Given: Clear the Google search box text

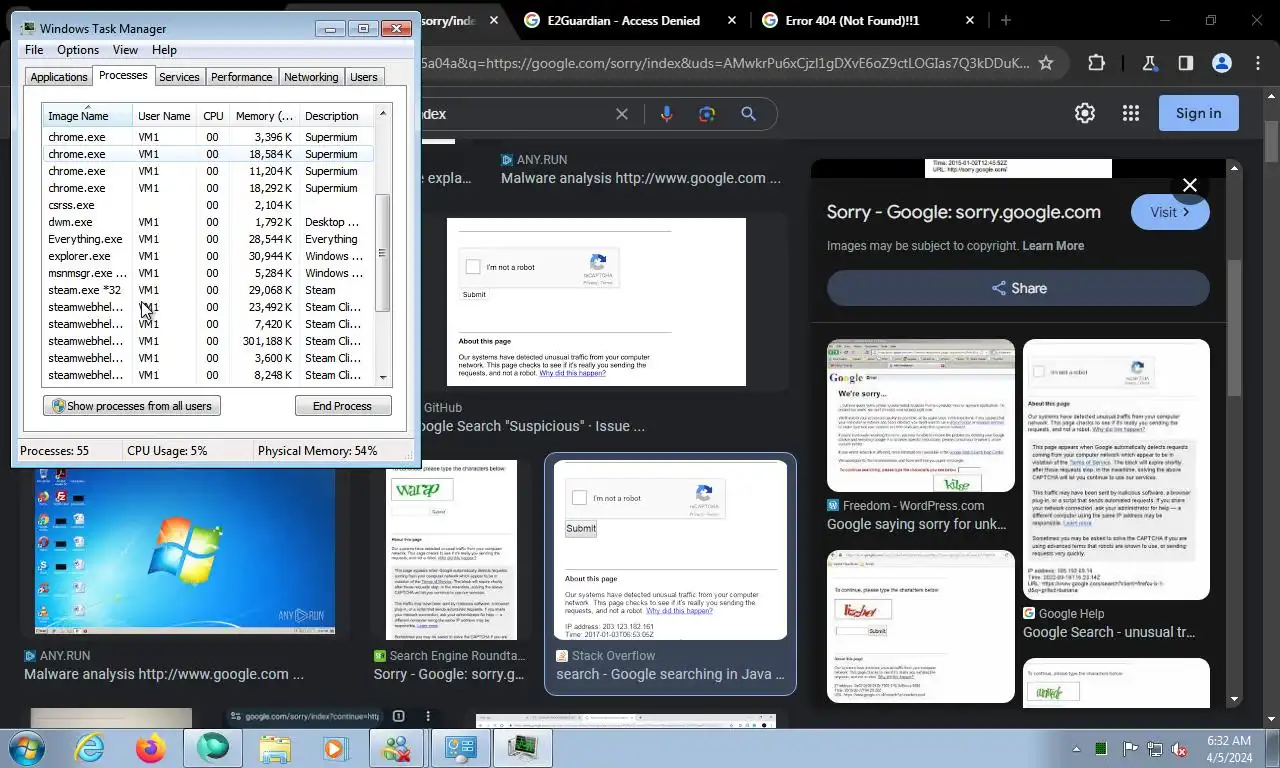Looking at the screenshot, I should pos(621,114).
